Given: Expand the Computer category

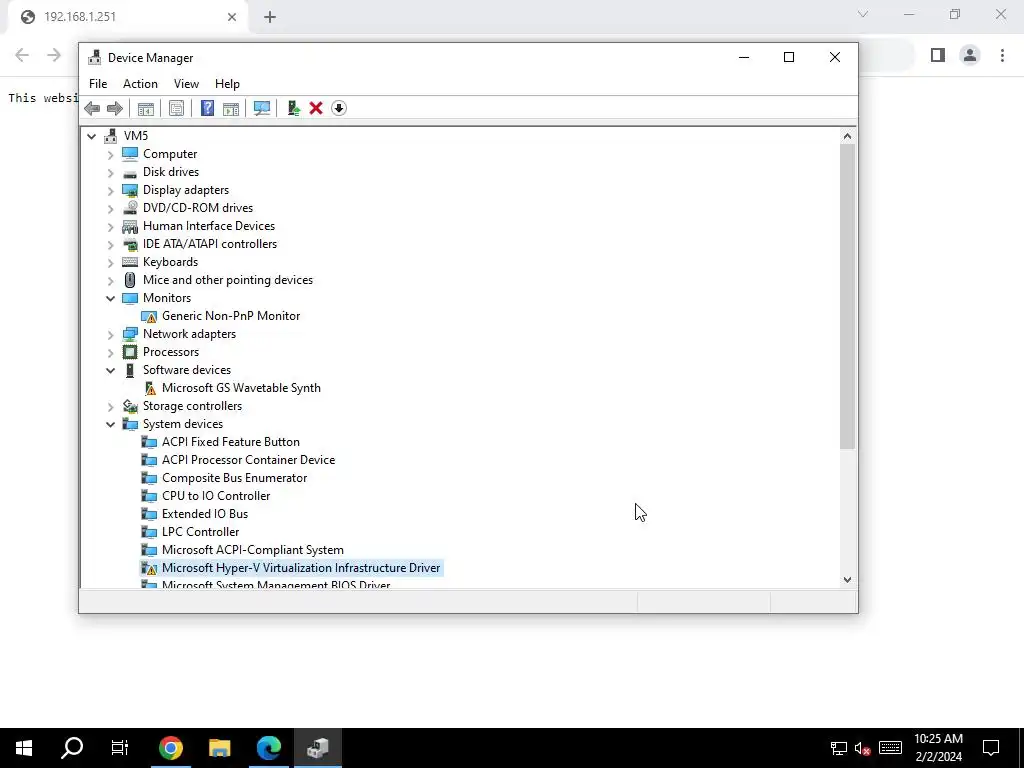Looking at the screenshot, I should coord(110,154).
